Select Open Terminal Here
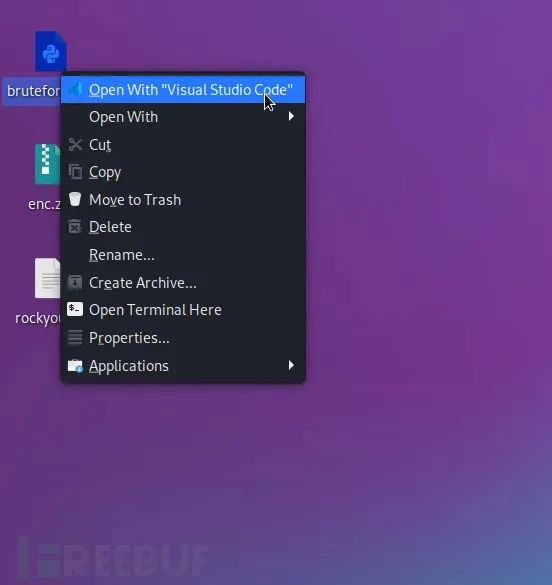Screen dimensions: 552x585 tap(183, 310)
